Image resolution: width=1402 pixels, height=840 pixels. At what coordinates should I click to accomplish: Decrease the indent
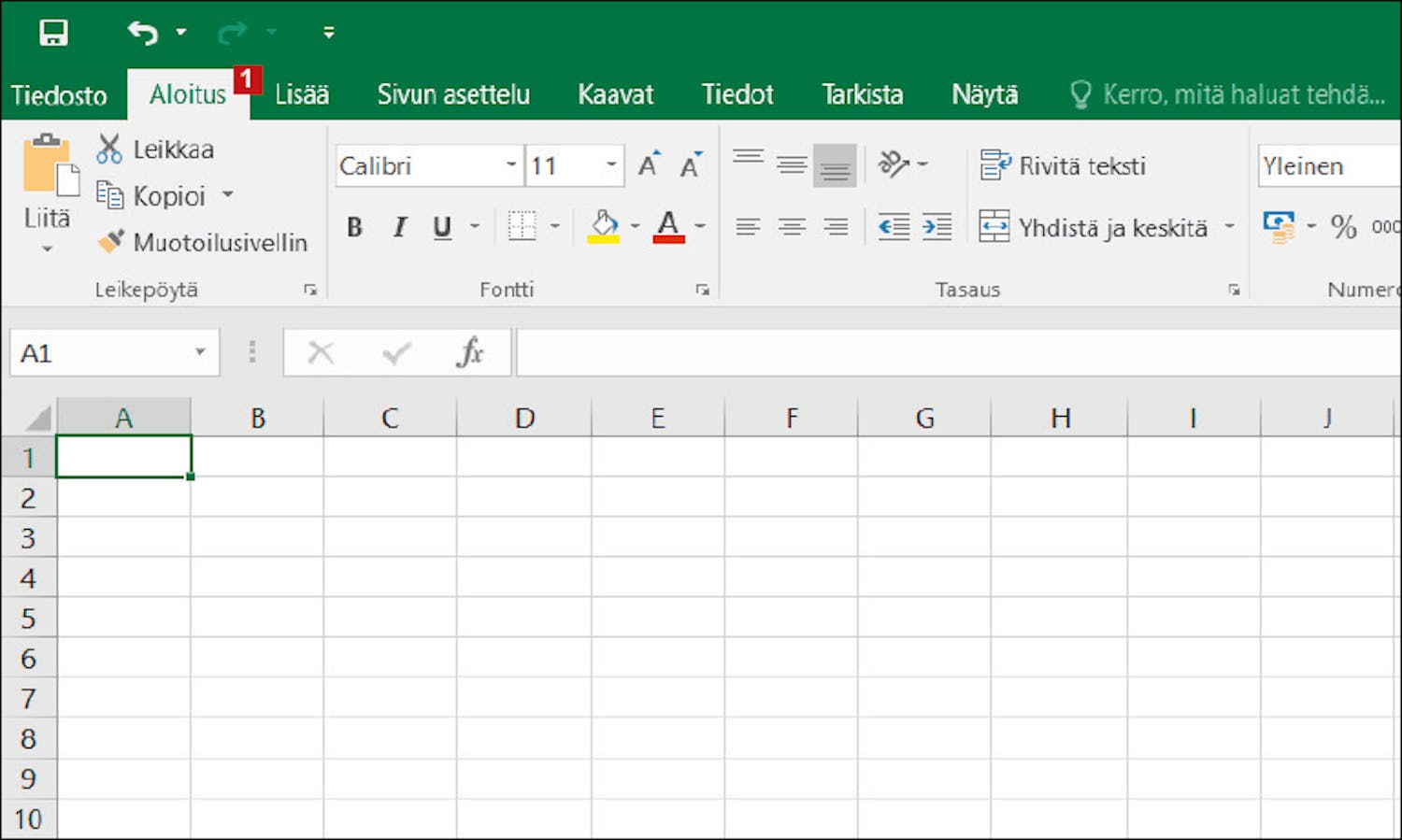[x=894, y=227]
